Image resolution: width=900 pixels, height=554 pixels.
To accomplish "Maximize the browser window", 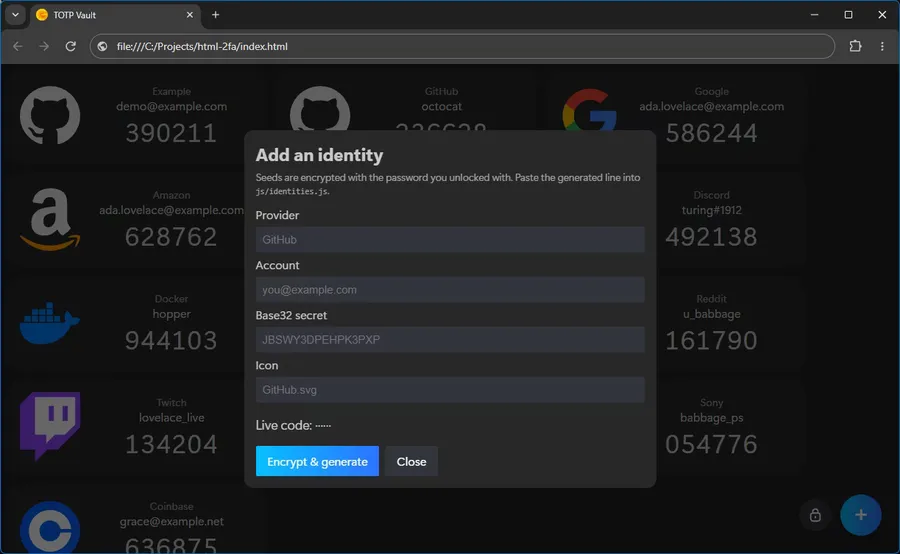I will 848,15.
